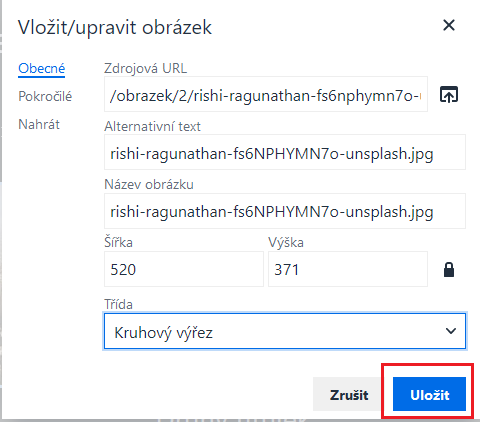
Task: Click the Zdrojová URL label
Action: pyautogui.click(x=145, y=68)
